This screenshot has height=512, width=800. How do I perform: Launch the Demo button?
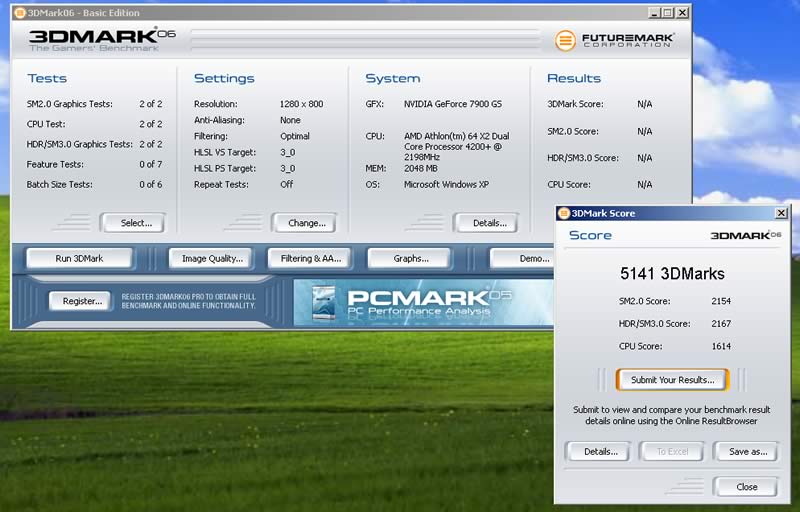tap(522, 258)
